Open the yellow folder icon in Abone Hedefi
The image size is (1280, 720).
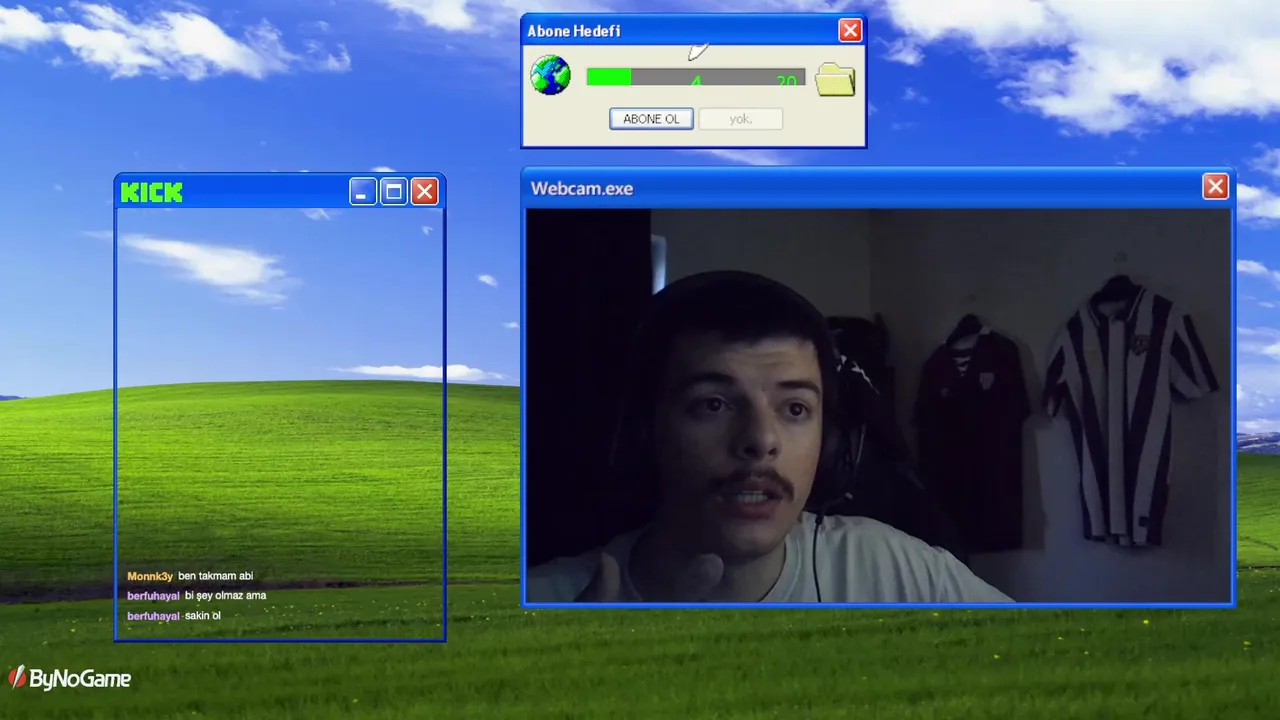click(x=835, y=79)
